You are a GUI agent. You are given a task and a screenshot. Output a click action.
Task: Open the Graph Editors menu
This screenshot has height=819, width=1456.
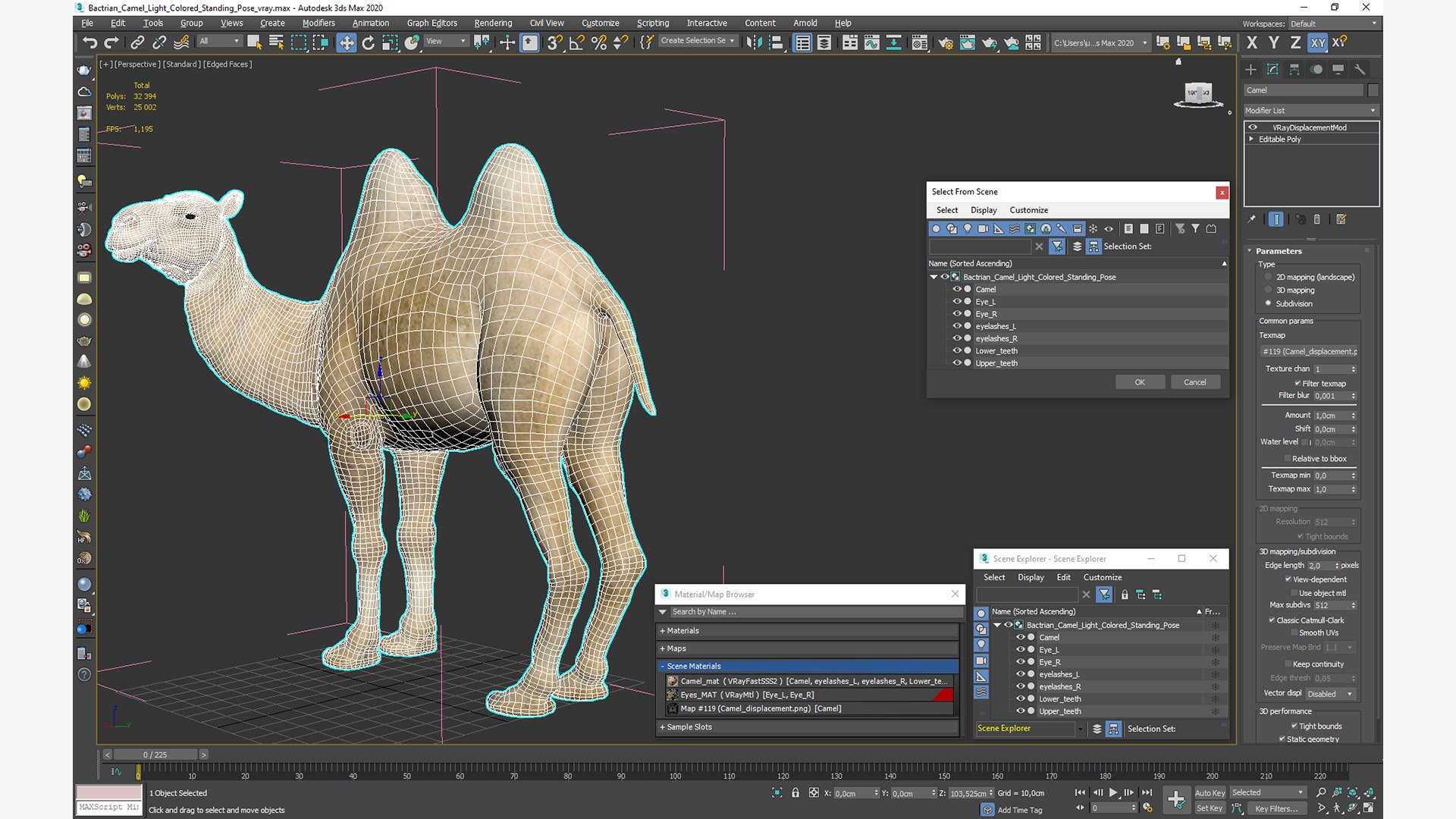(x=431, y=23)
